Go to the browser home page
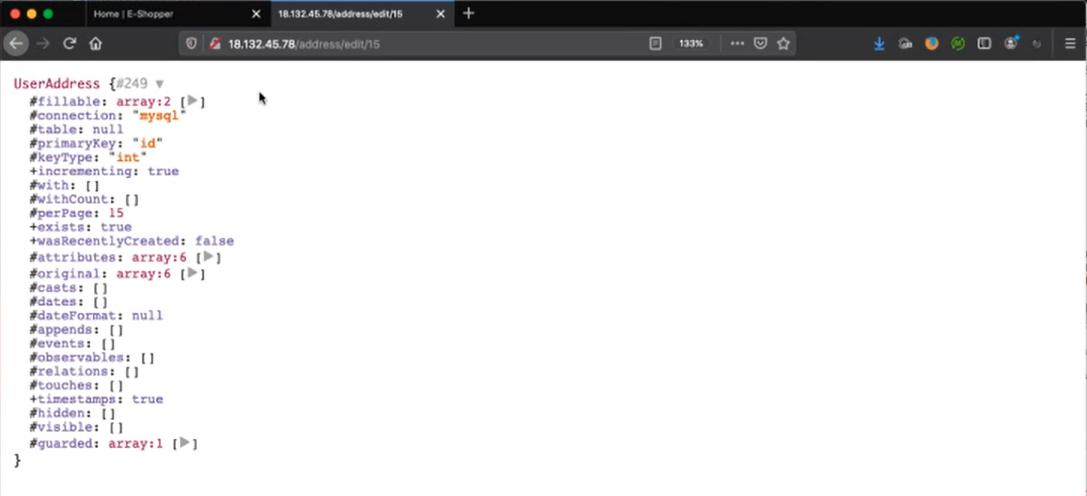This screenshot has width=1087, height=496. coord(96,43)
